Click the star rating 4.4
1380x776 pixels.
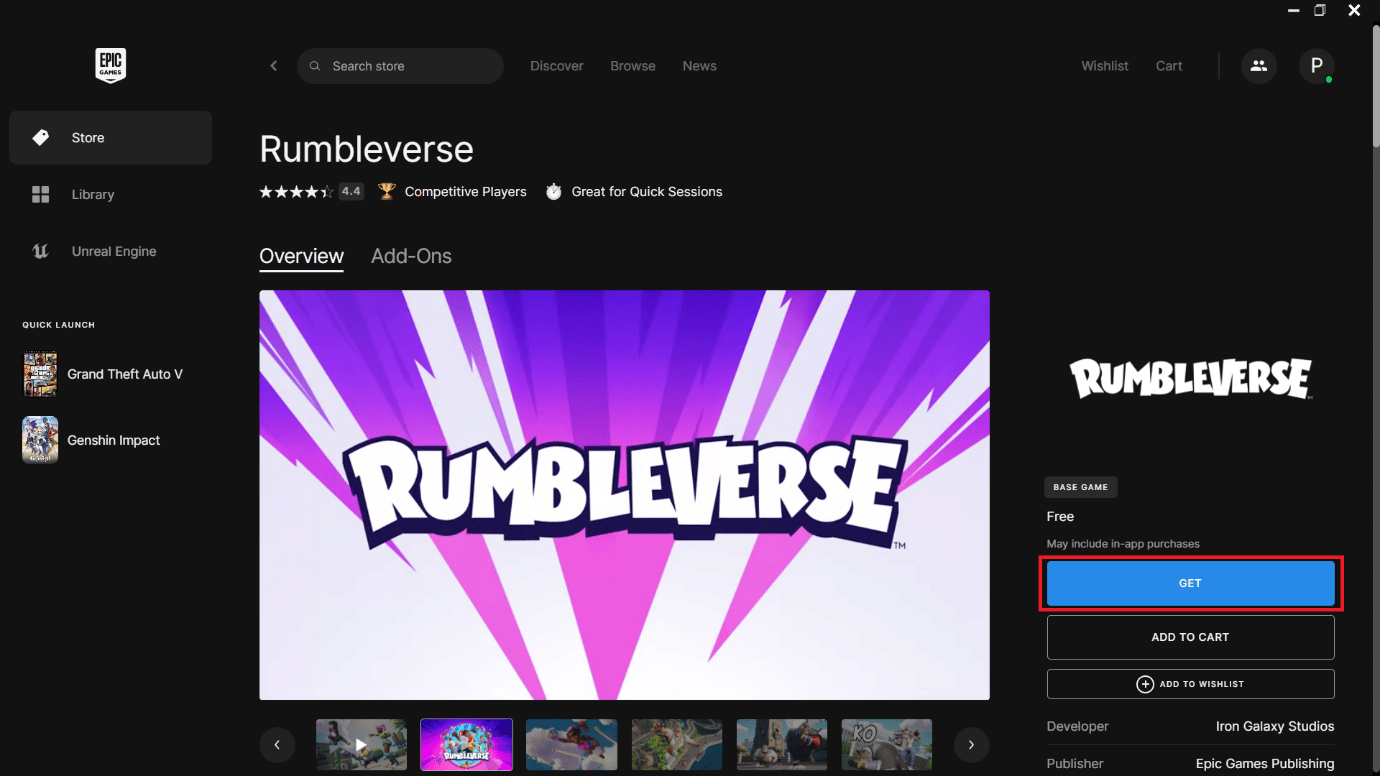click(311, 191)
